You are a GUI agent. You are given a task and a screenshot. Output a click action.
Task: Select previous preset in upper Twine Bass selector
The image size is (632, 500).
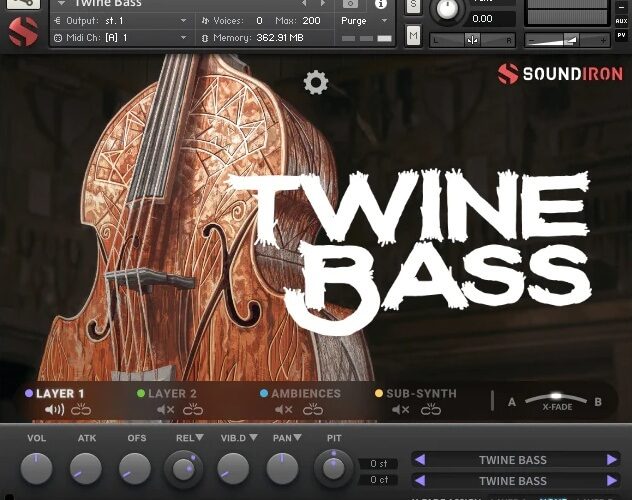coord(420,459)
